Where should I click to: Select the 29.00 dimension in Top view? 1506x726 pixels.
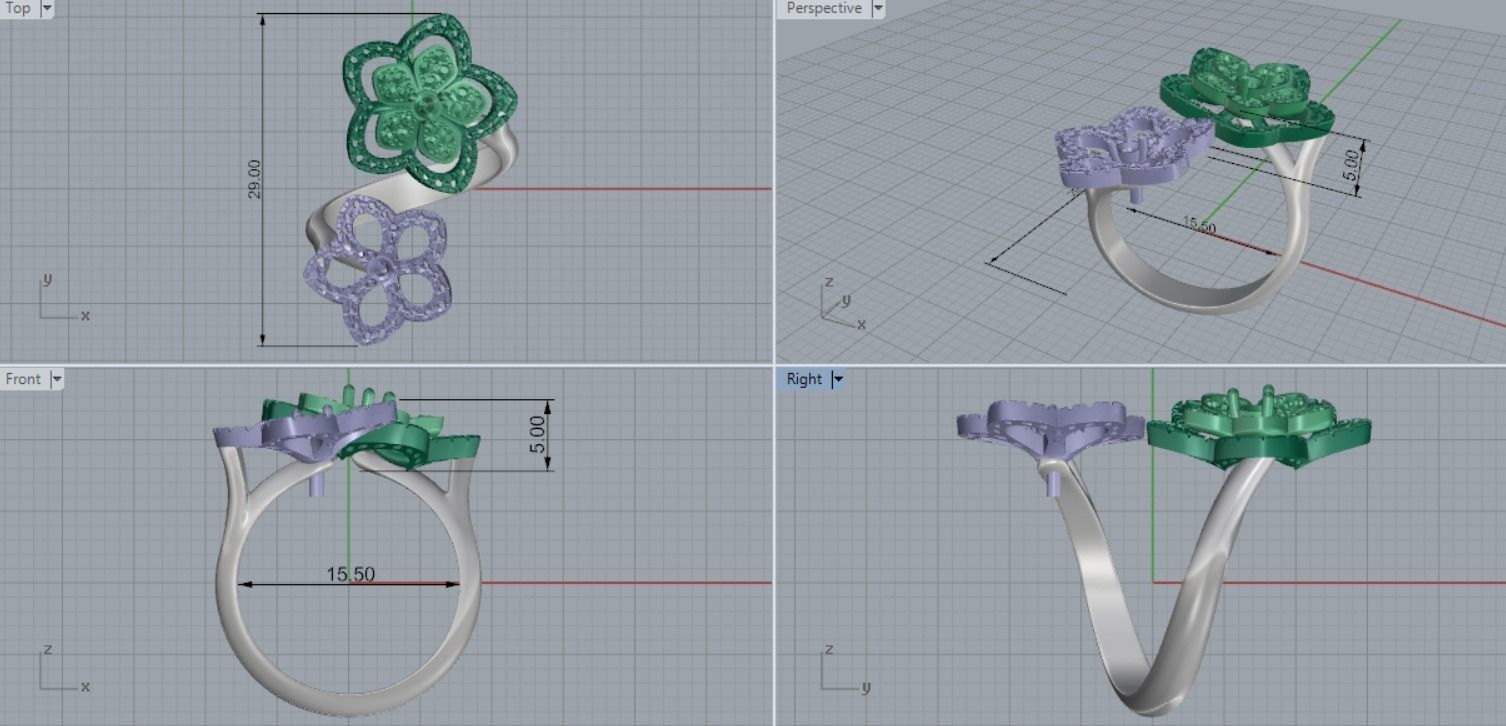click(x=255, y=179)
